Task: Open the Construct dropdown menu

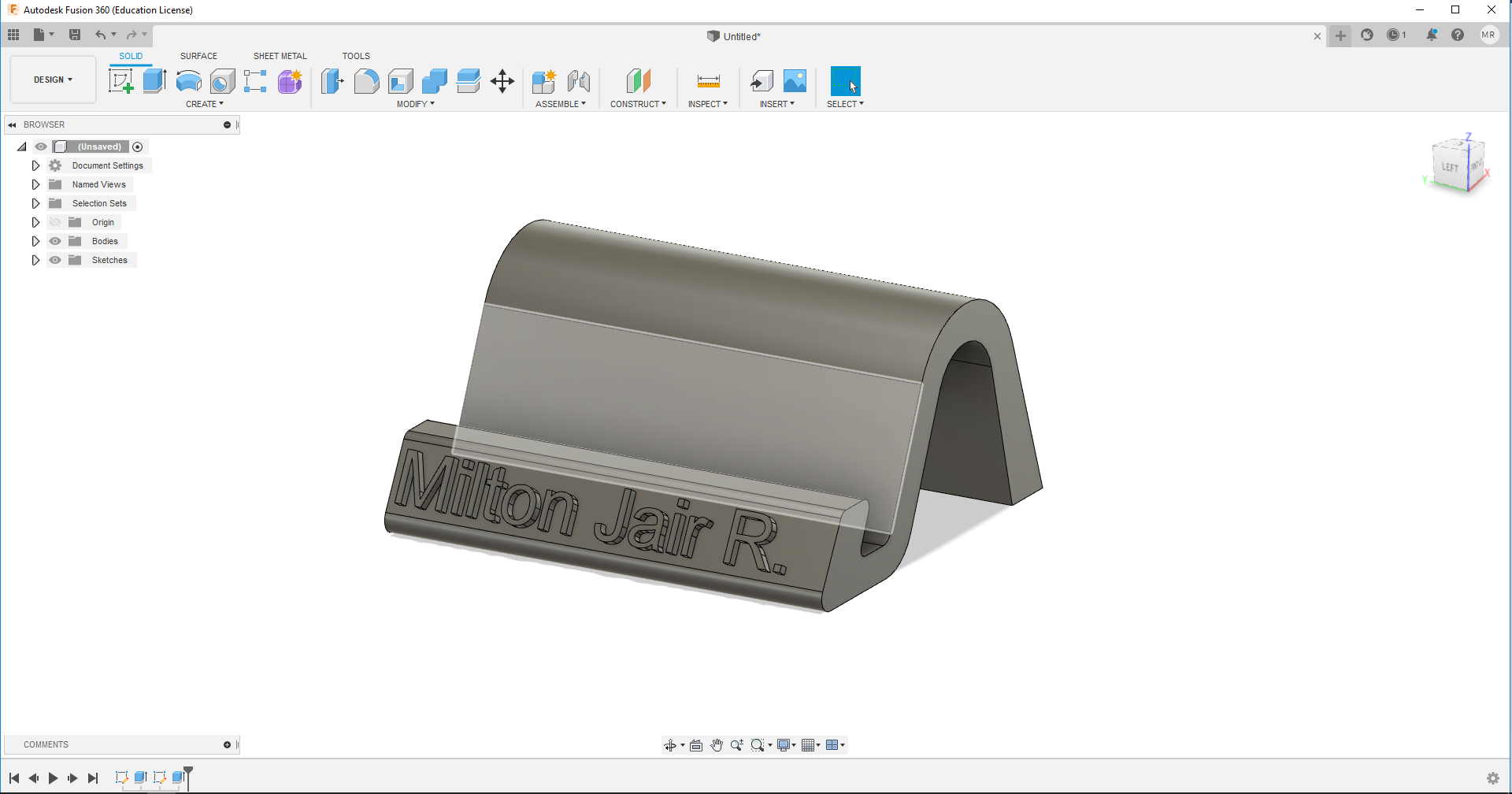Action: (638, 104)
